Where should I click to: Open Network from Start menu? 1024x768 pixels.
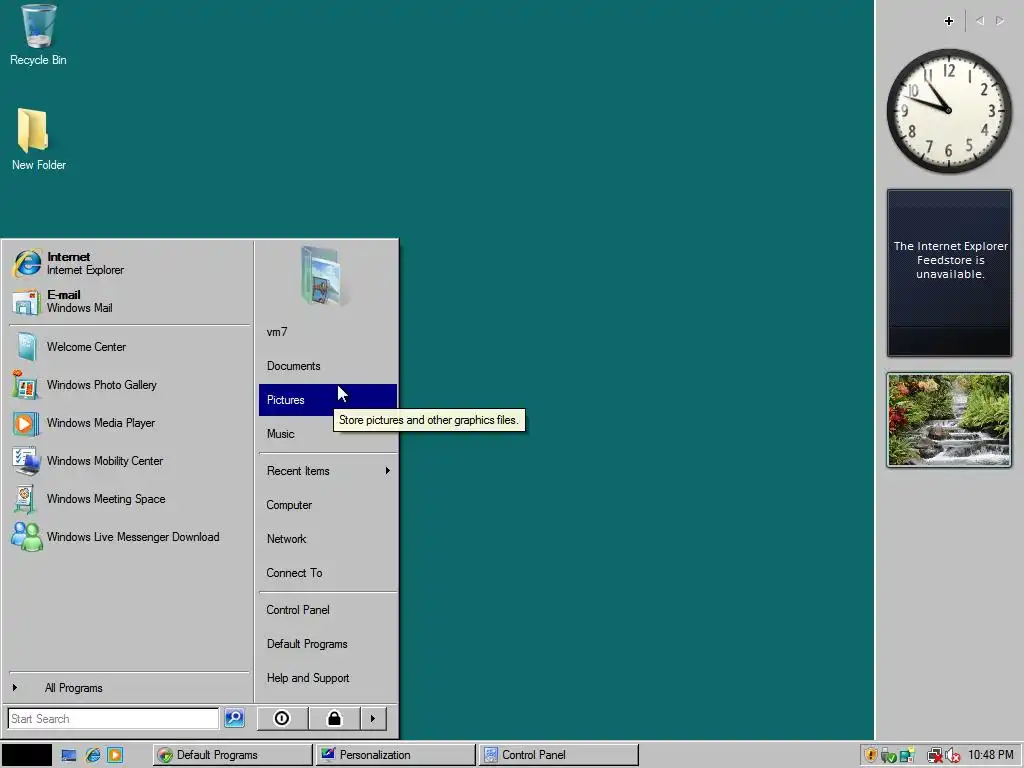(x=328, y=539)
